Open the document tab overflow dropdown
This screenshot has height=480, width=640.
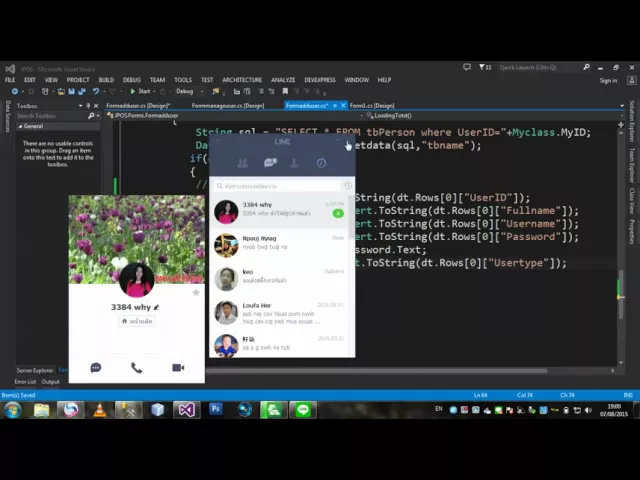622,106
